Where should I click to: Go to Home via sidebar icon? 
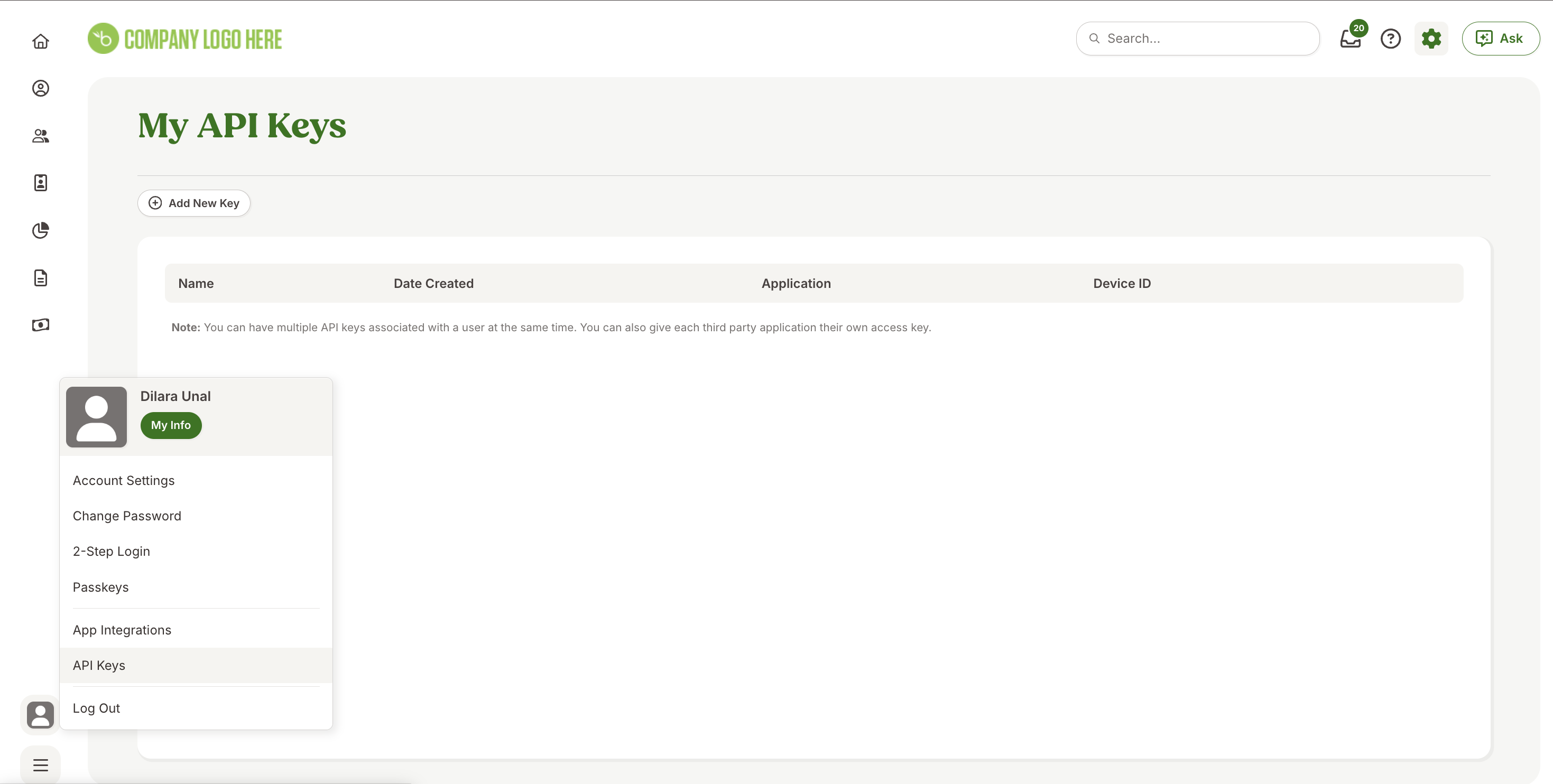pyautogui.click(x=40, y=41)
